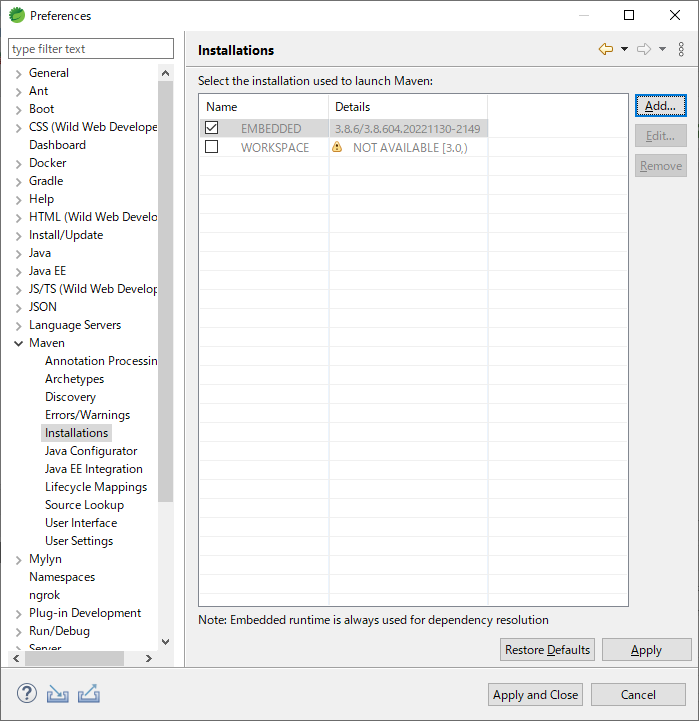
Task: Open the forward history dropdown arrow
Action: [662, 49]
